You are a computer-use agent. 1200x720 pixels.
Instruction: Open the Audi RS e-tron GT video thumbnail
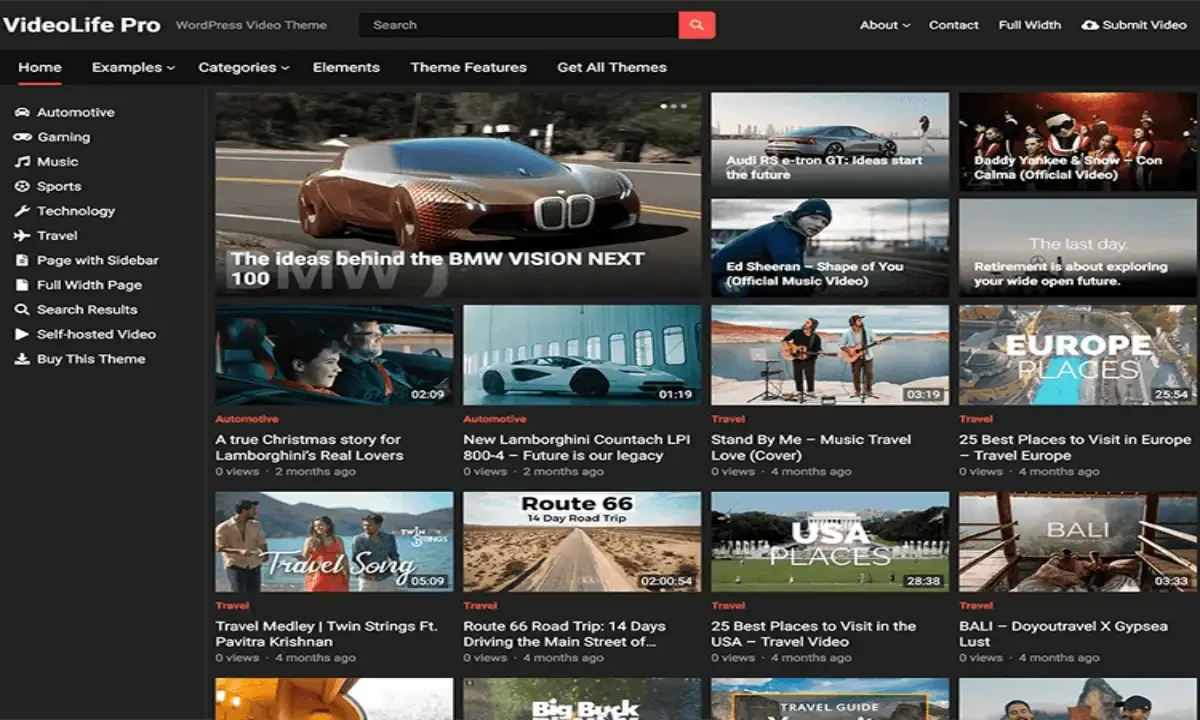(830, 142)
